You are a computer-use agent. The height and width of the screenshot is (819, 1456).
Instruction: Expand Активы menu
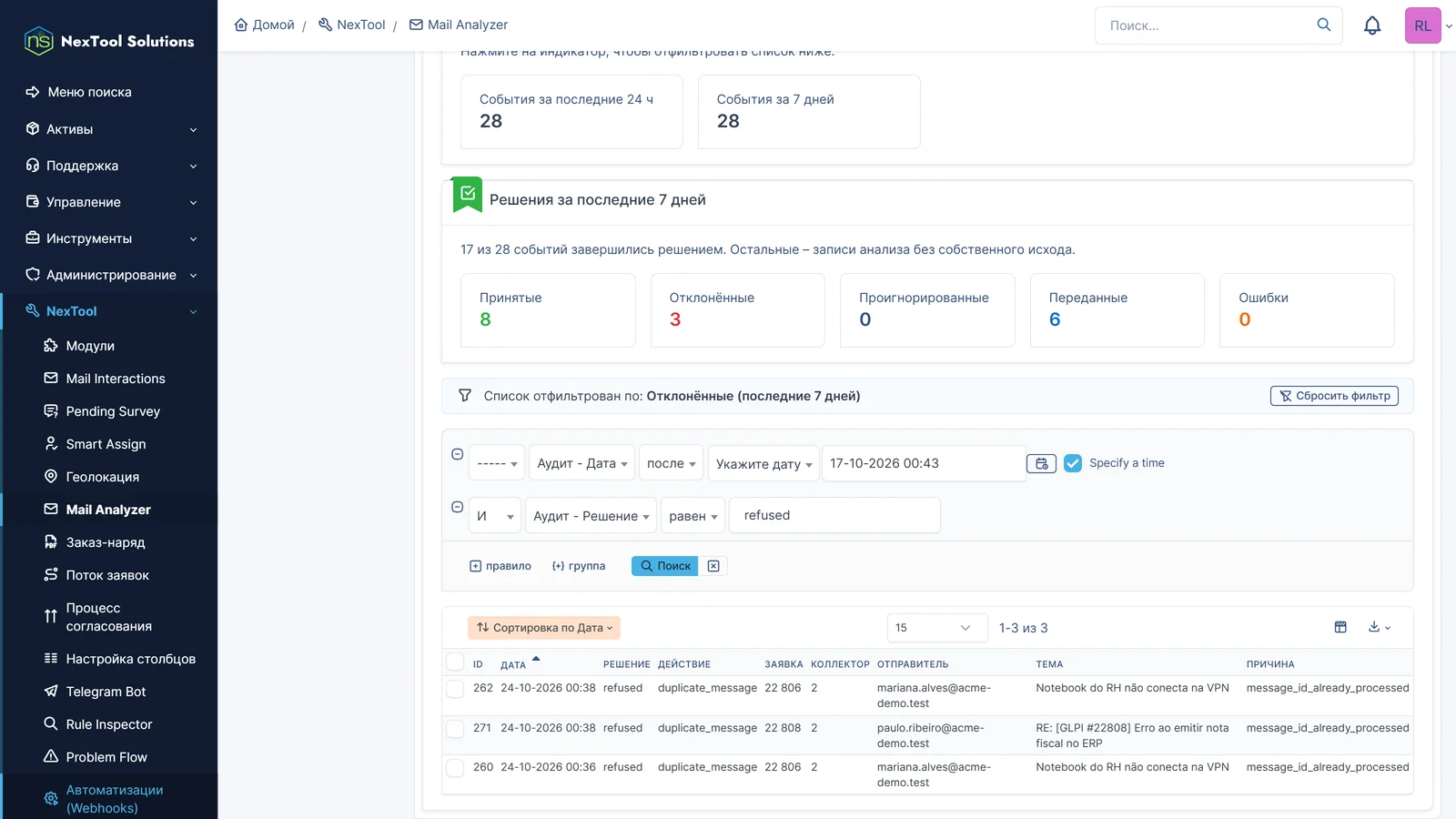109,129
